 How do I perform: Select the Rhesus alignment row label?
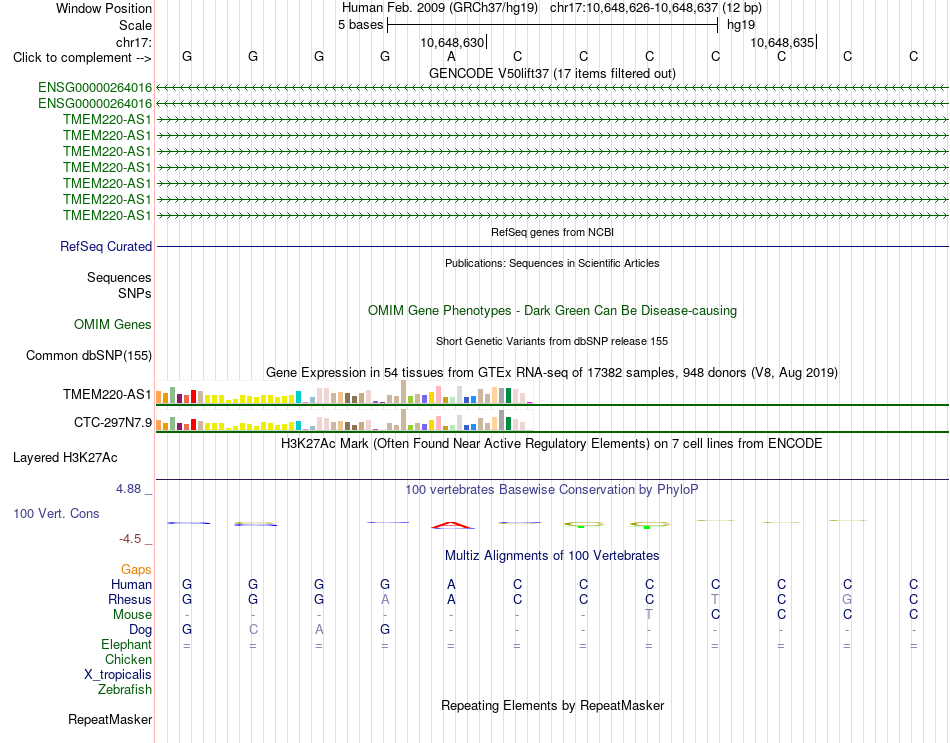tap(130, 600)
